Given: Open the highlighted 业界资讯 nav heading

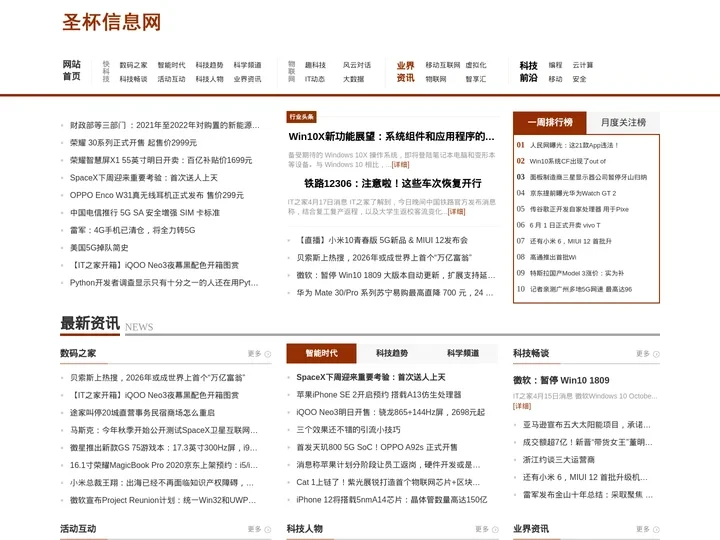Looking at the screenshot, I should pyautogui.click(x=405, y=72).
